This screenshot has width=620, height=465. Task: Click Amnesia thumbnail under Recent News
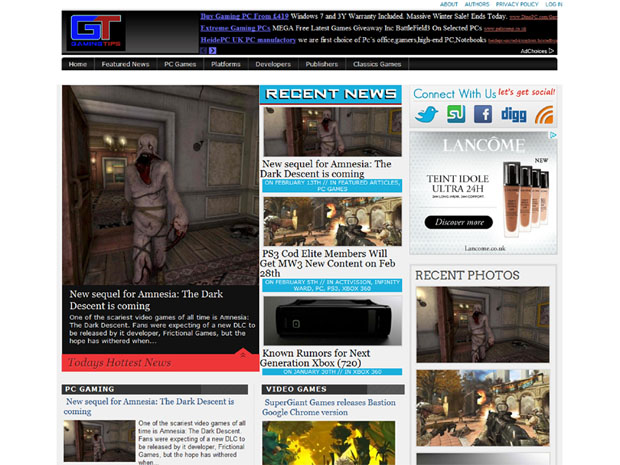click(333, 132)
